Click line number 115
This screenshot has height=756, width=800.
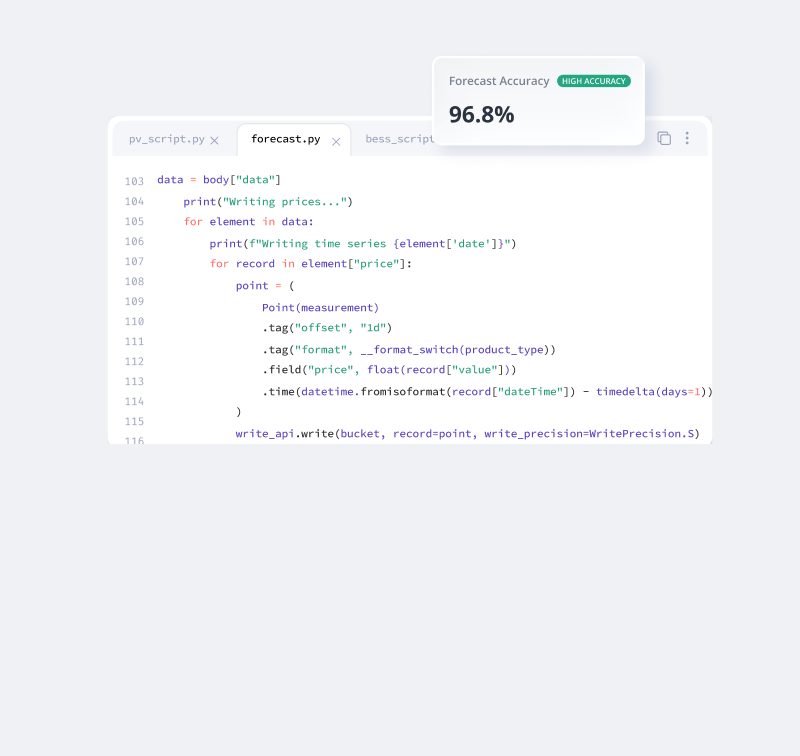point(134,421)
